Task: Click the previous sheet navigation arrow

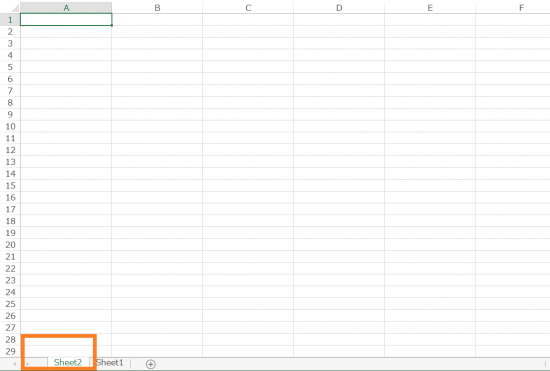Action: pos(14,364)
